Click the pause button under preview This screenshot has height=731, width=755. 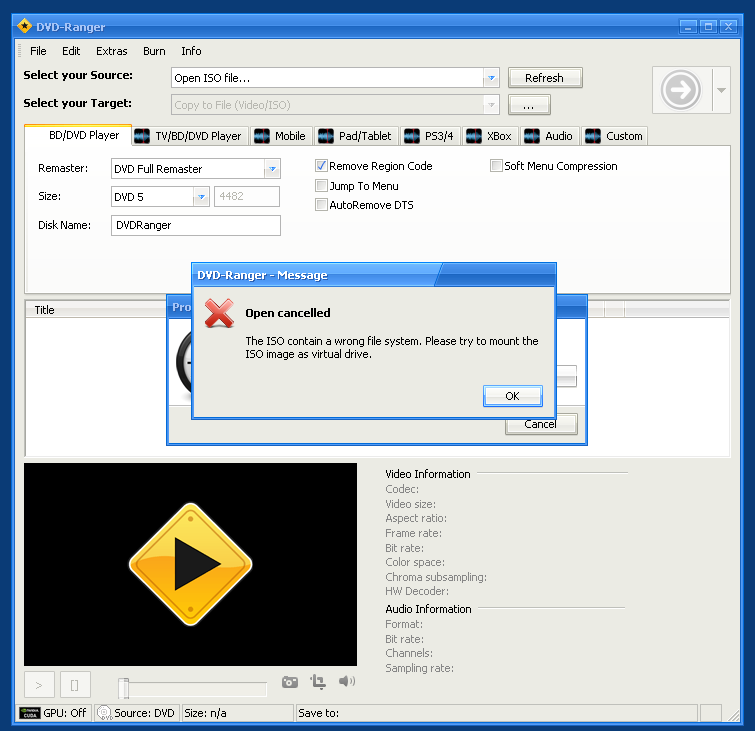click(75, 685)
